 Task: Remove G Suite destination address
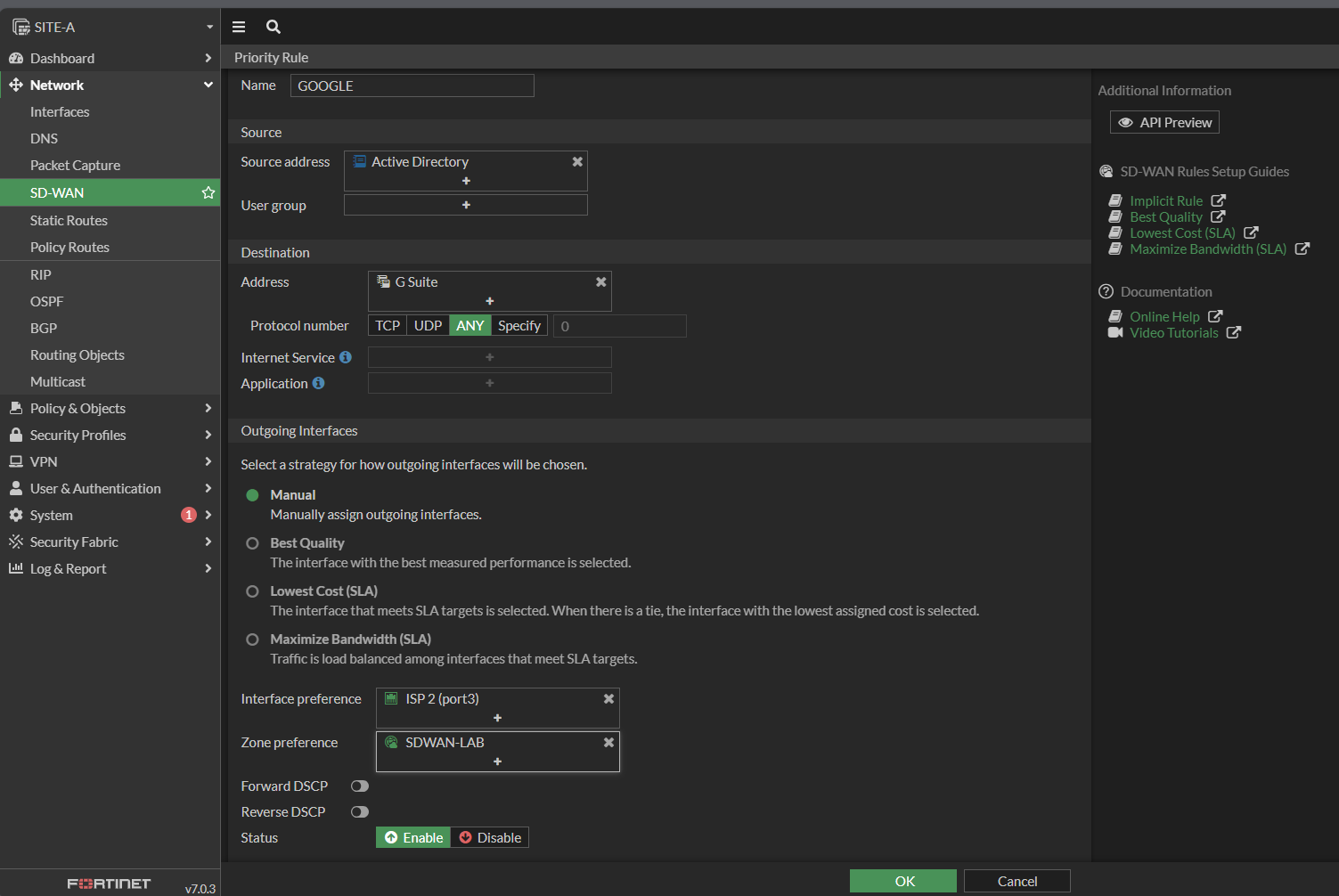601,282
